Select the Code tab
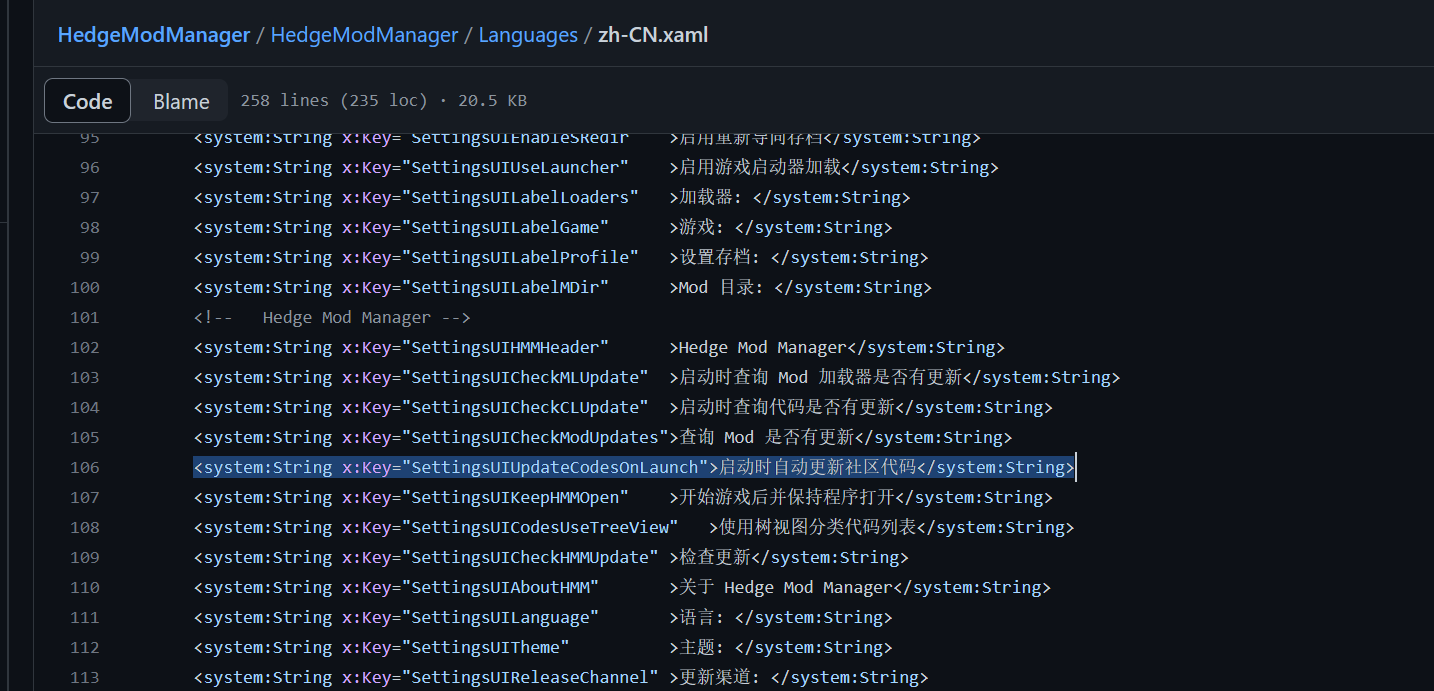Image resolution: width=1434 pixels, height=691 pixels. 87,100
